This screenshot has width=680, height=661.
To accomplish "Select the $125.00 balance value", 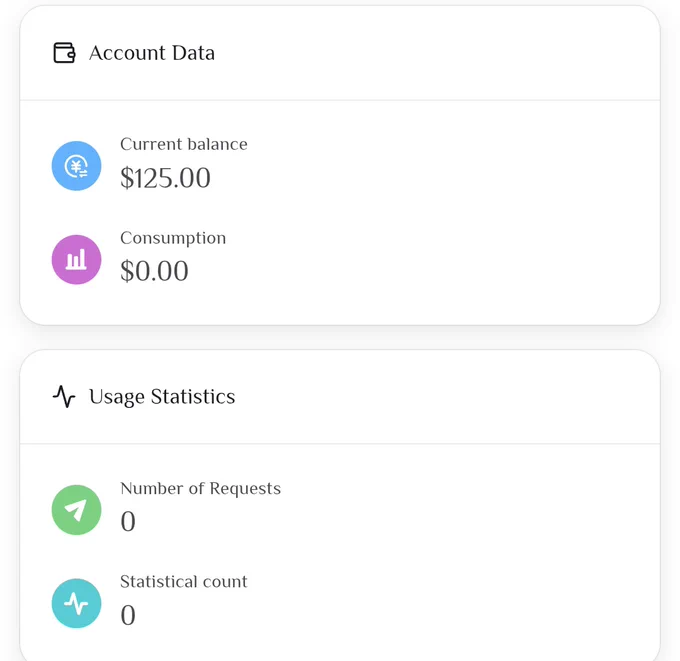I will (x=165, y=178).
